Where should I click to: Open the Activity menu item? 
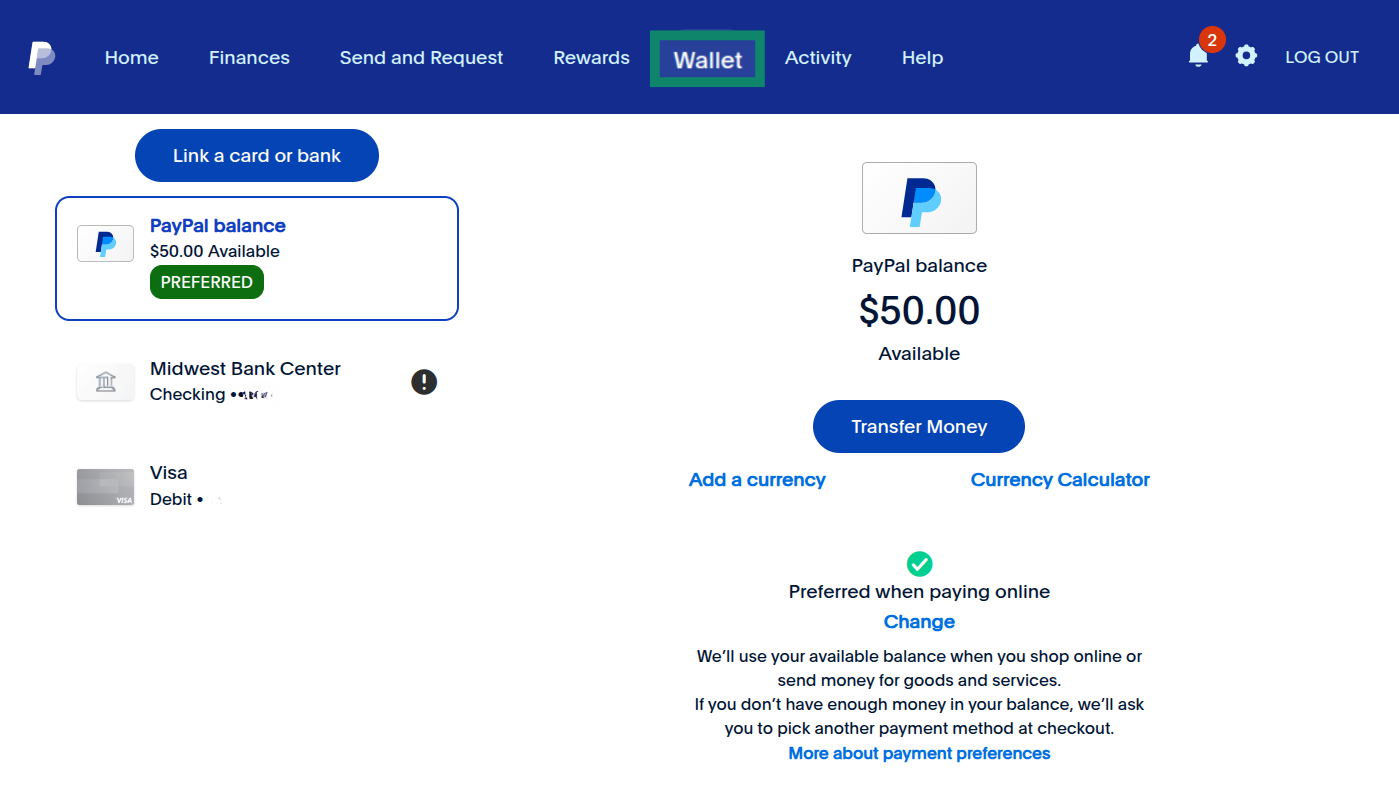coord(818,57)
